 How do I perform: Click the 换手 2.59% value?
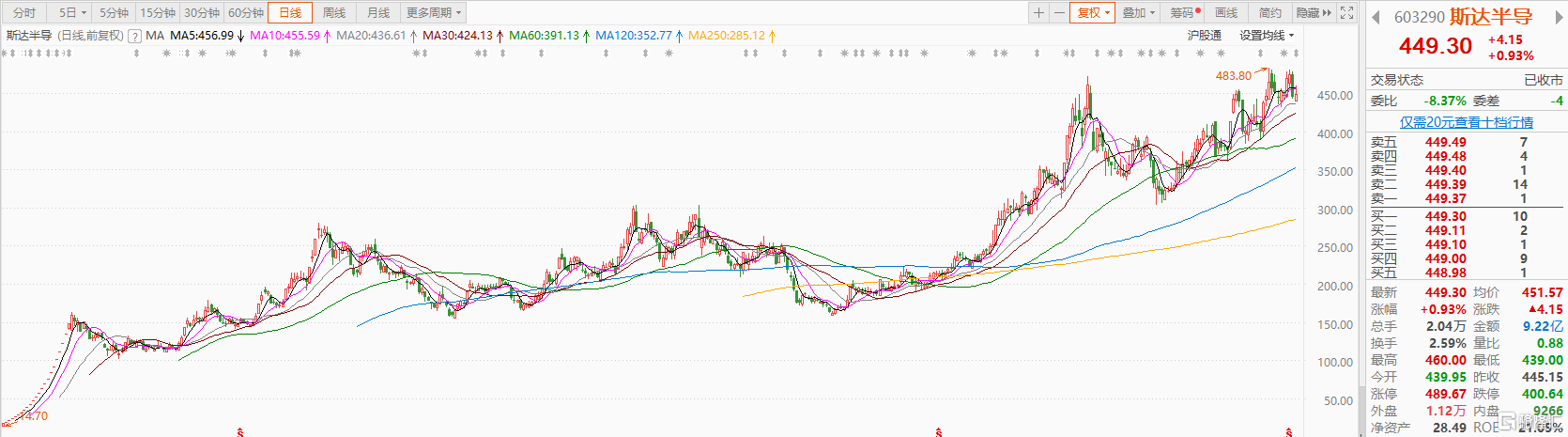click(1447, 343)
